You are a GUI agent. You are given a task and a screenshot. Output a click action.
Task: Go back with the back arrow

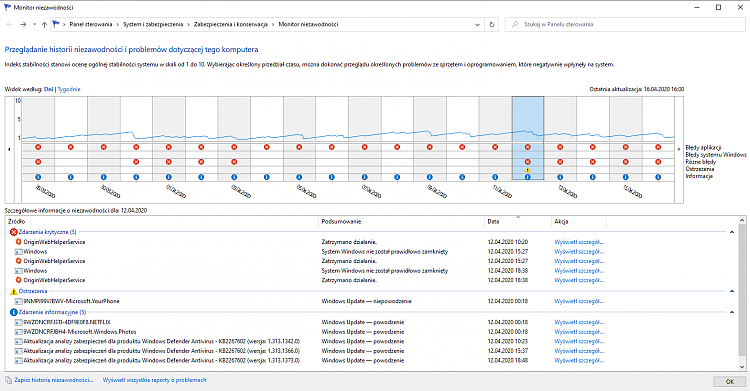tap(9, 24)
